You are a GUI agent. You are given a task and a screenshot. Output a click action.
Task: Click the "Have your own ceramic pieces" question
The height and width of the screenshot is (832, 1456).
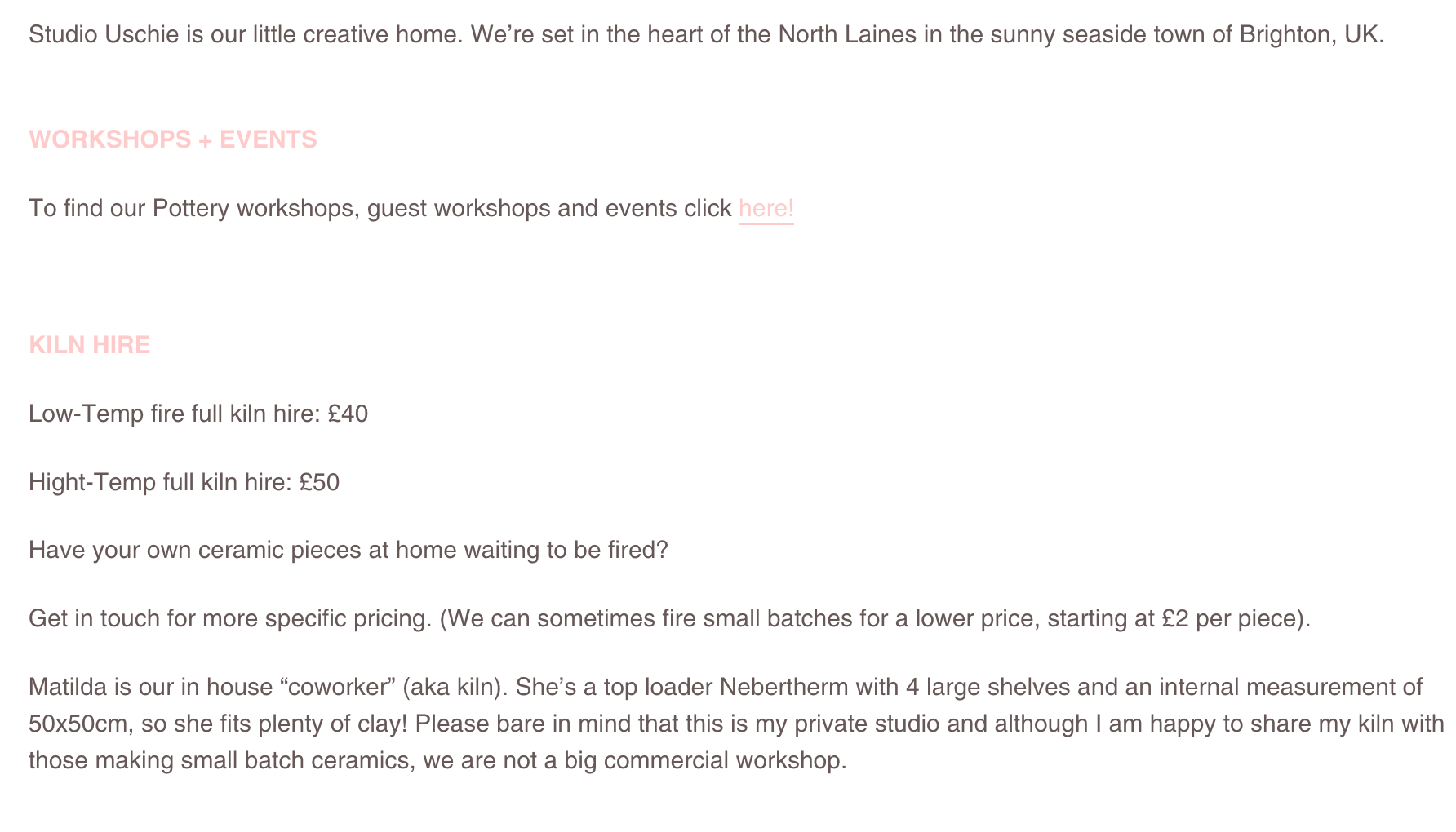[x=348, y=551]
